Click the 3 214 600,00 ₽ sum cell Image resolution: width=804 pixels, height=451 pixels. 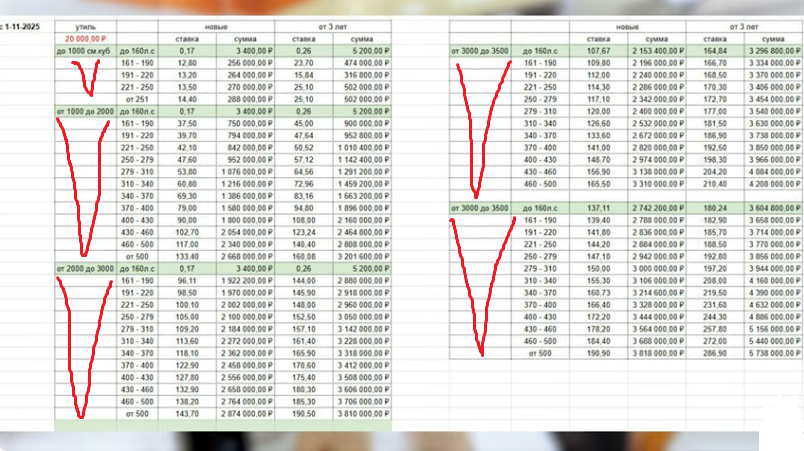coord(657,293)
